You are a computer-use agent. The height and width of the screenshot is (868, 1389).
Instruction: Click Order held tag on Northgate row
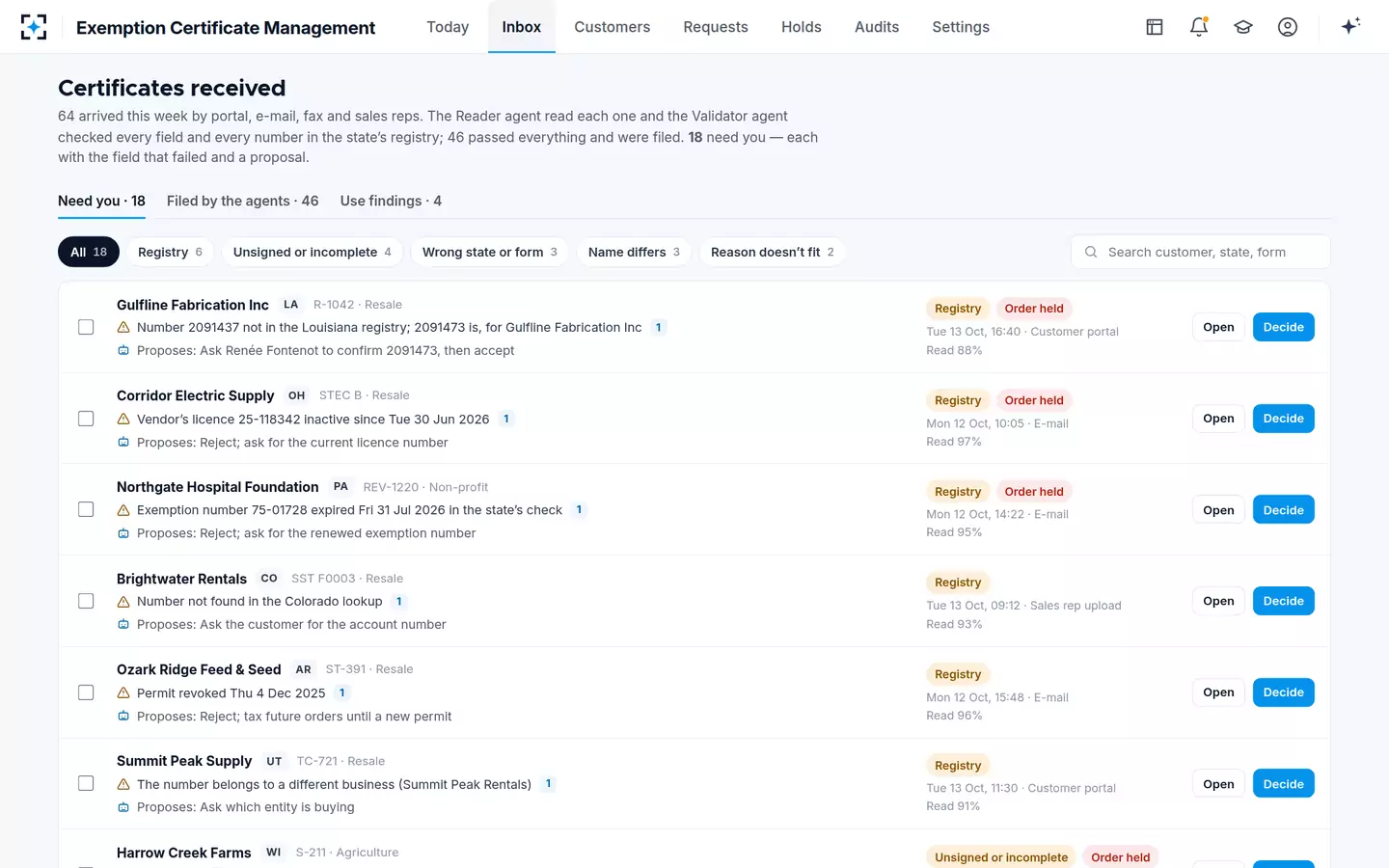(1034, 492)
